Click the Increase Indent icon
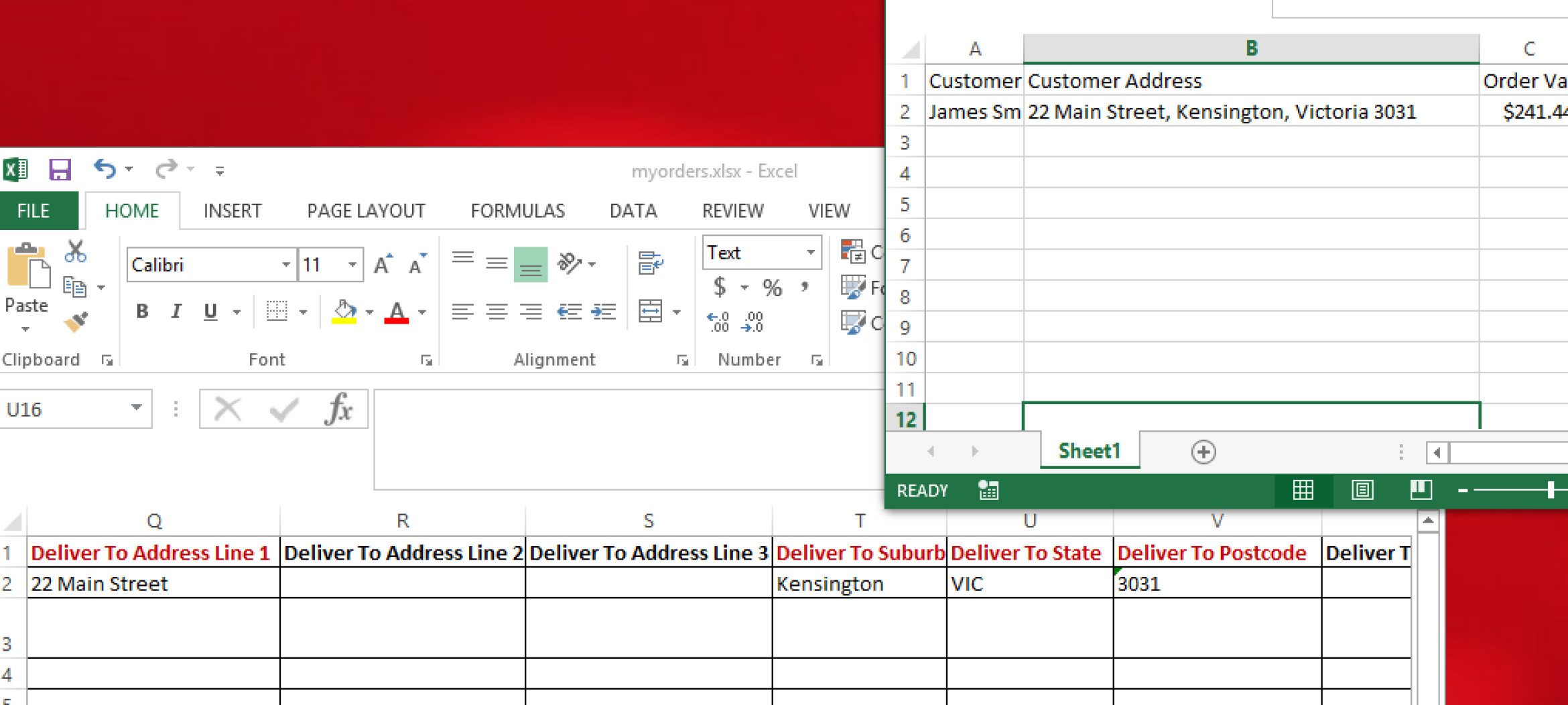The height and width of the screenshot is (705, 1568). click(x=603, y=312)
